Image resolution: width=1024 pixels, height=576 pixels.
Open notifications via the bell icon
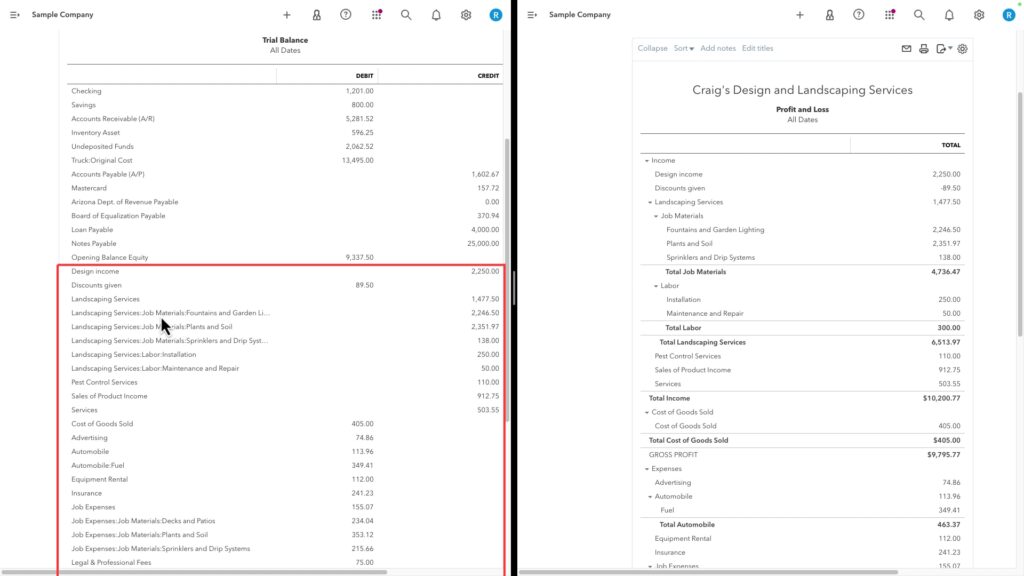pos(434,14)
